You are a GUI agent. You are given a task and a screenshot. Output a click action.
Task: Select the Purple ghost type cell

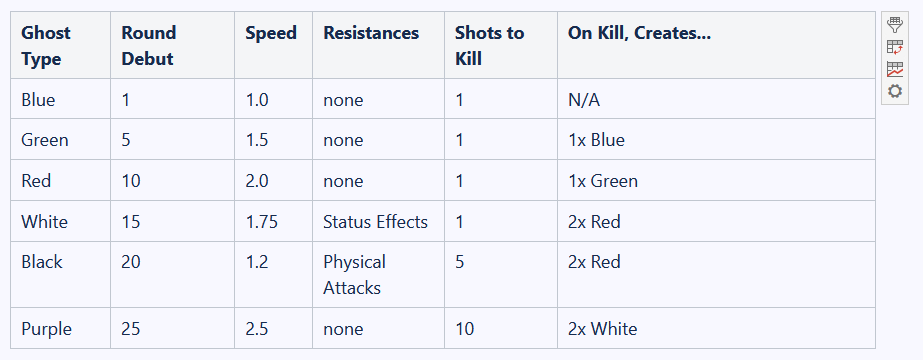[61, 328]
